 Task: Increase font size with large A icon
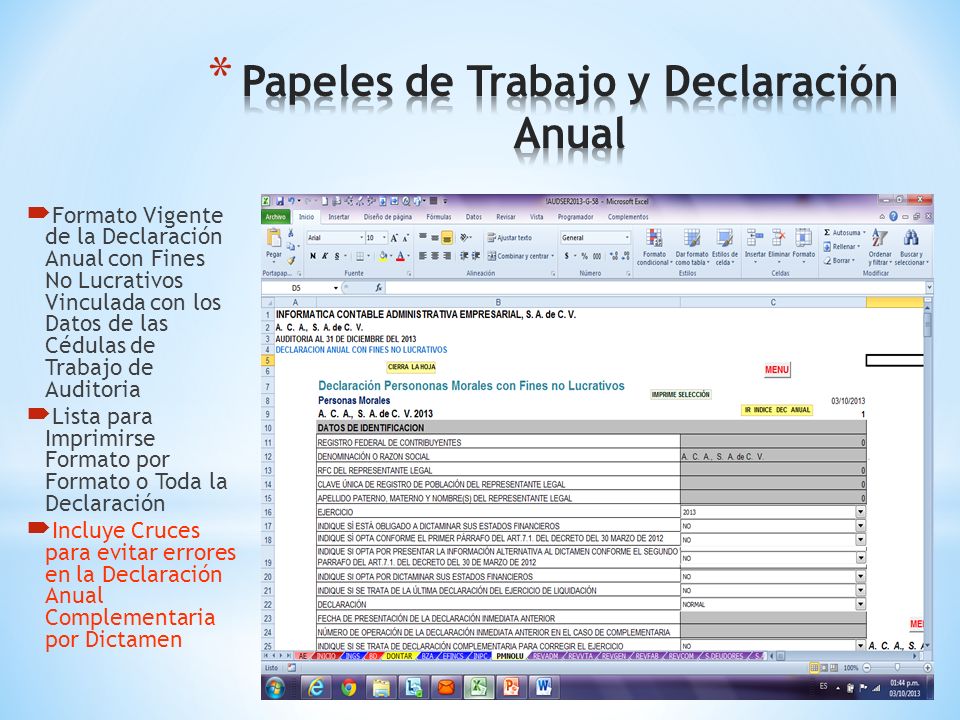[394, 238]
